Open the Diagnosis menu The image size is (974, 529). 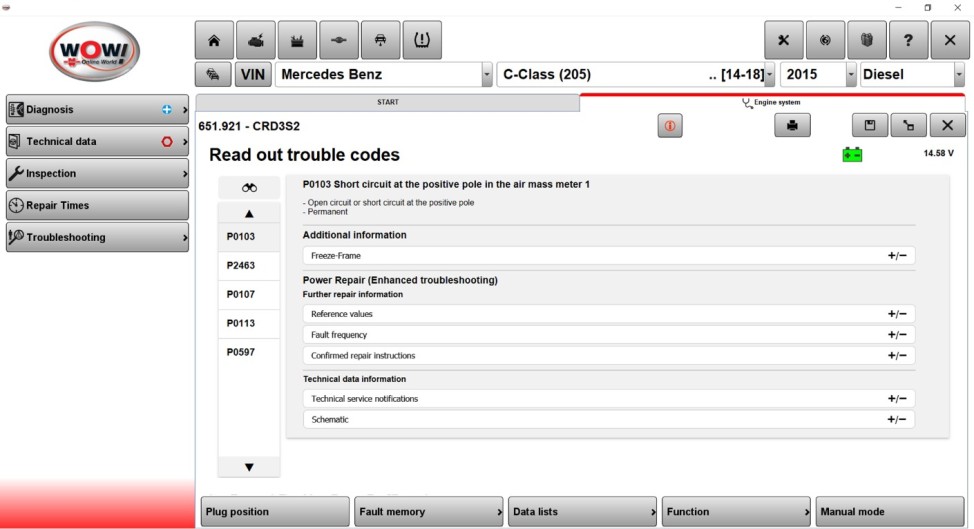click(98, 109)
